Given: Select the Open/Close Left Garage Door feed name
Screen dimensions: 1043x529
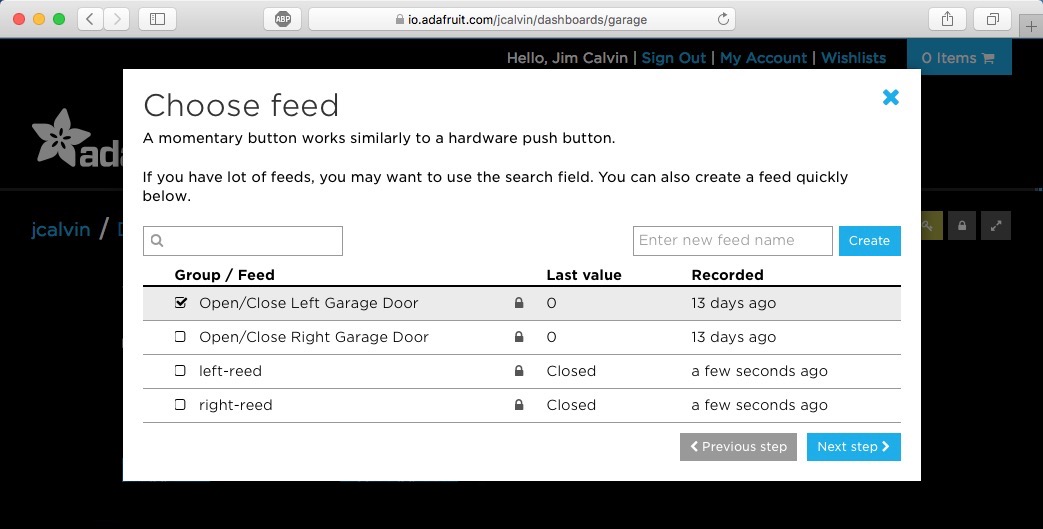Looking at the screenshot, I should 309,303.
